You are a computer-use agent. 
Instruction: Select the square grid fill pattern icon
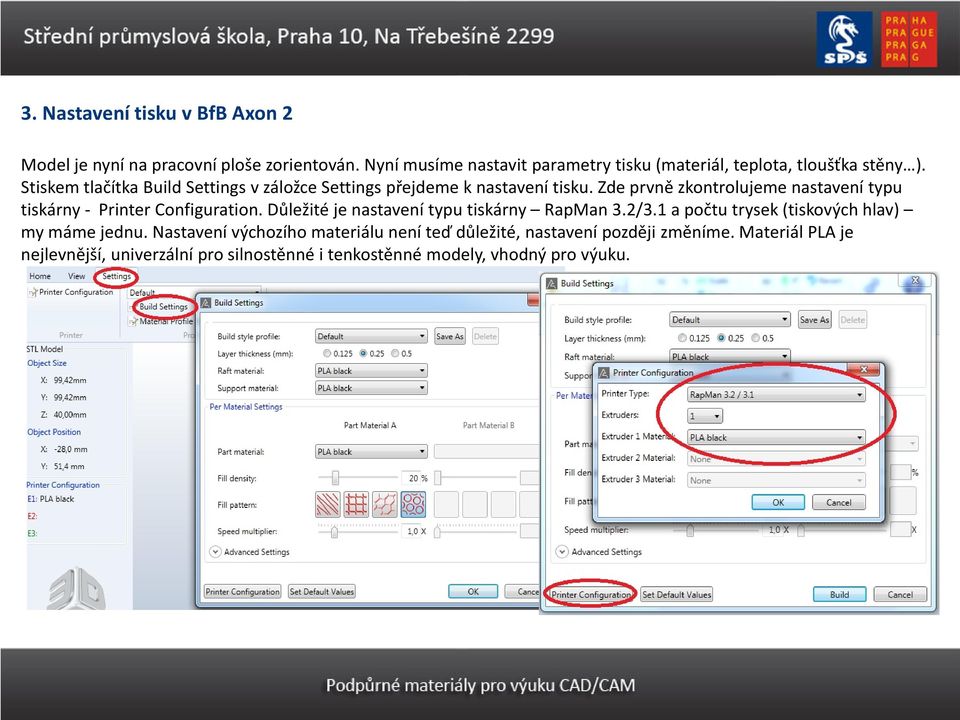click(x=356, y=504)
